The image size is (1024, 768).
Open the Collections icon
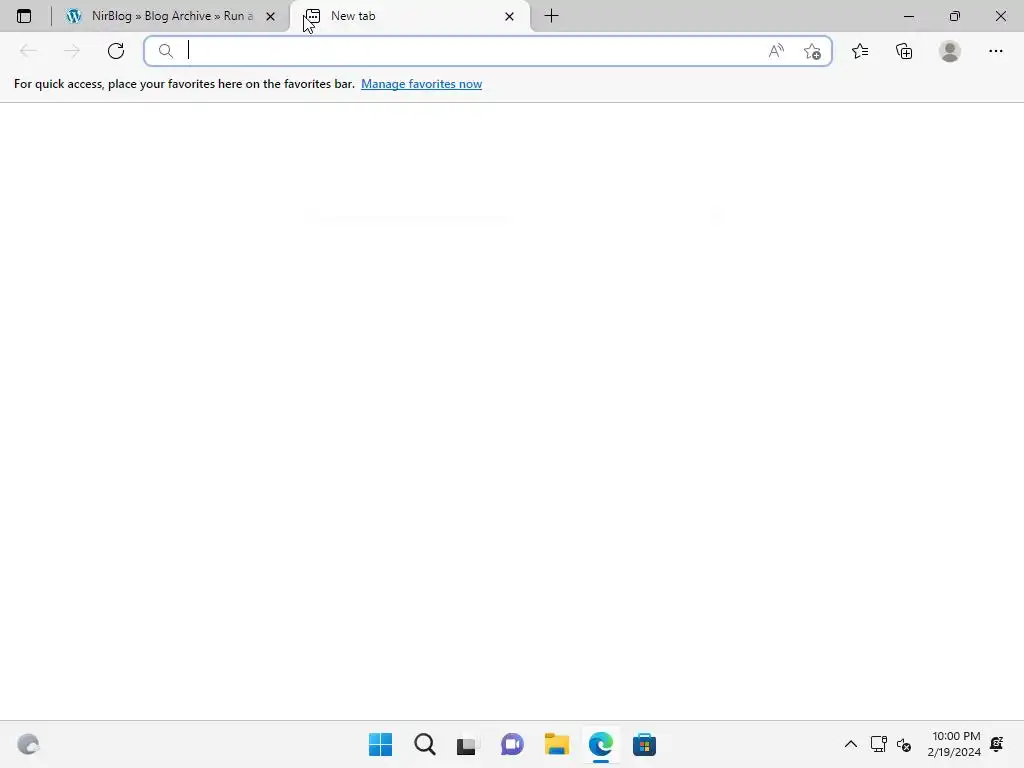click(904, 51)
